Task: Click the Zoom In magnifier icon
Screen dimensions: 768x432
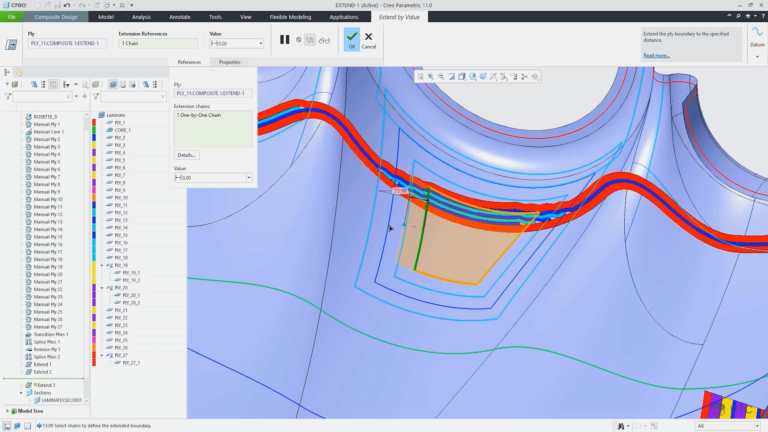Action: [431, 77]
